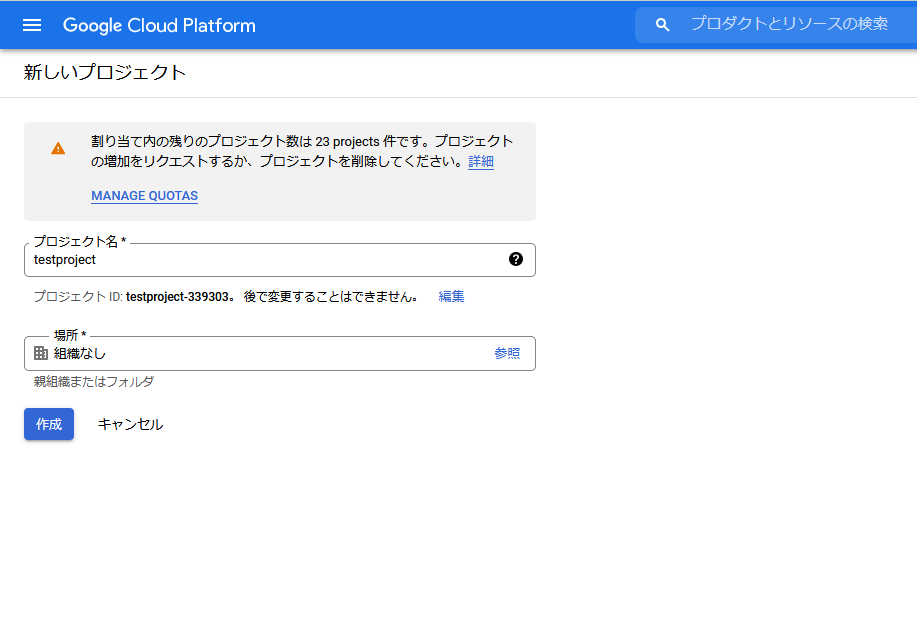Image resolution: width=917 pixels, height=633 pixels.
Task: Focus the プロダクトとリソースの検索 search box
Action: tap(789, 24)
